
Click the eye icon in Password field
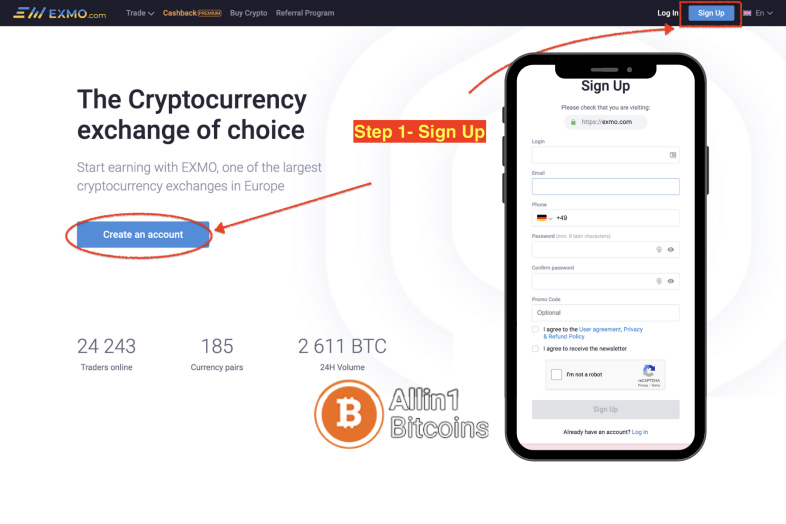click(x=671, y=250)
